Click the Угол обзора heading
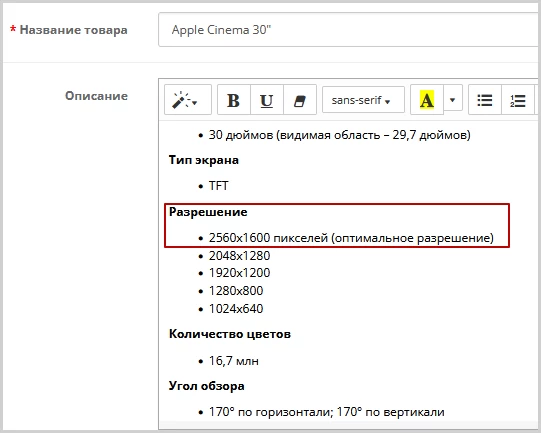Image resolution: width=541 pixels, height=433 pixels. point(207,386)
